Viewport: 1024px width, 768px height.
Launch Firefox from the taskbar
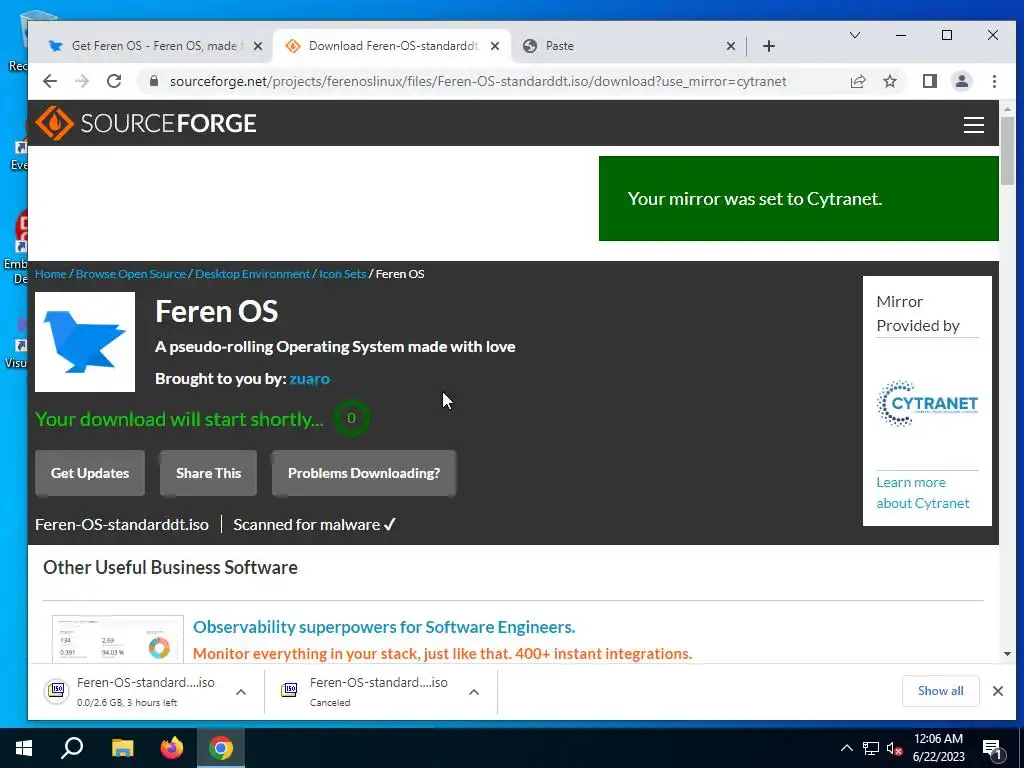[172, 748]
